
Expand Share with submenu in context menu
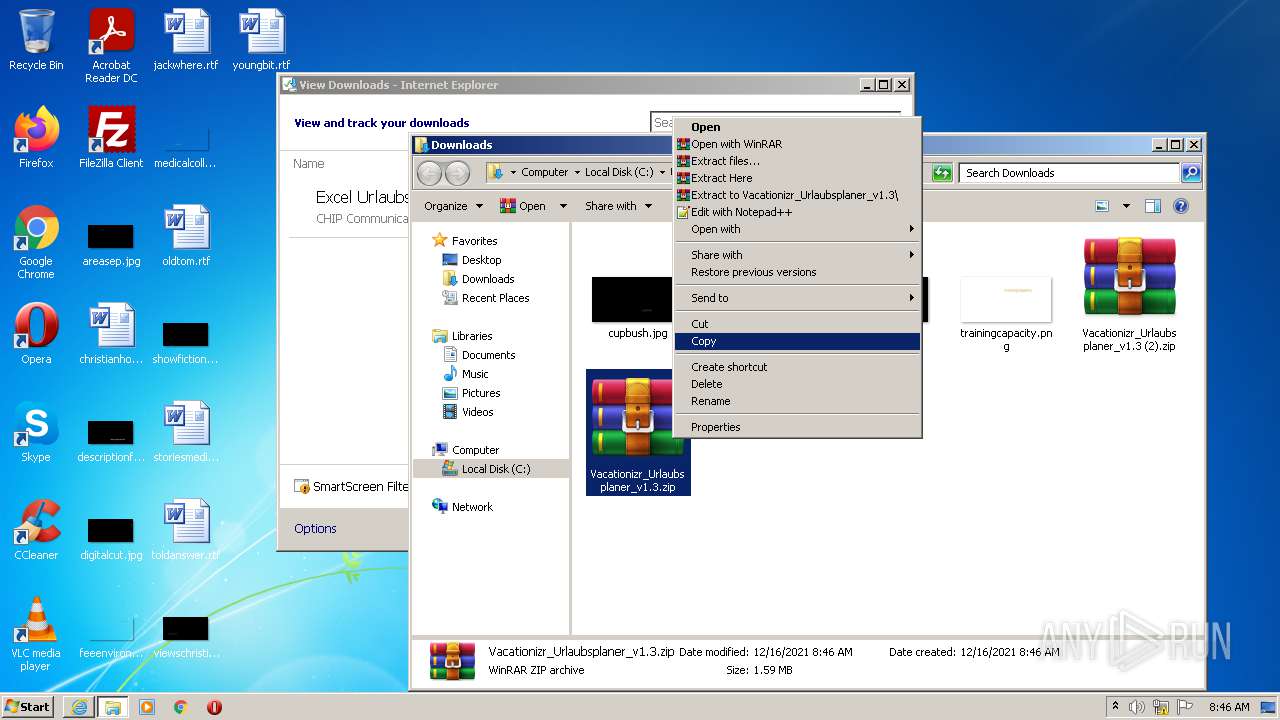797,255
